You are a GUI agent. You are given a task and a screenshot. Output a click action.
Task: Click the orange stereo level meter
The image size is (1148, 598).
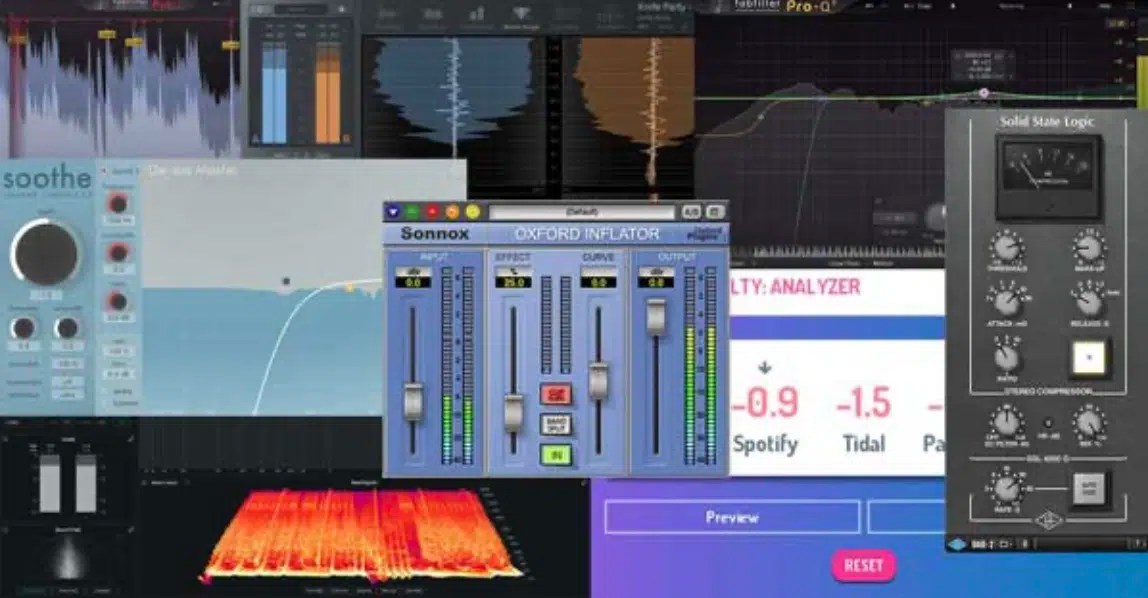pos(328,93)
